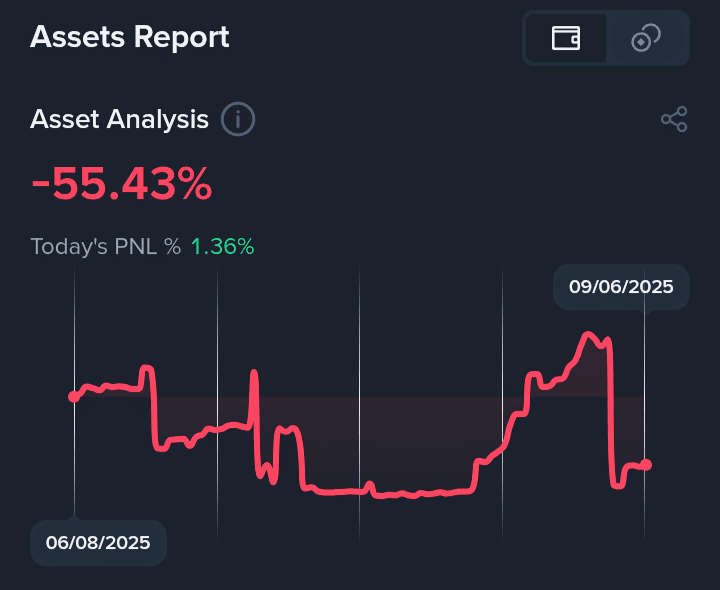Click the Assets Report heading
The width and height of the screenshot is (720, 590).
[x=129, y=37]
